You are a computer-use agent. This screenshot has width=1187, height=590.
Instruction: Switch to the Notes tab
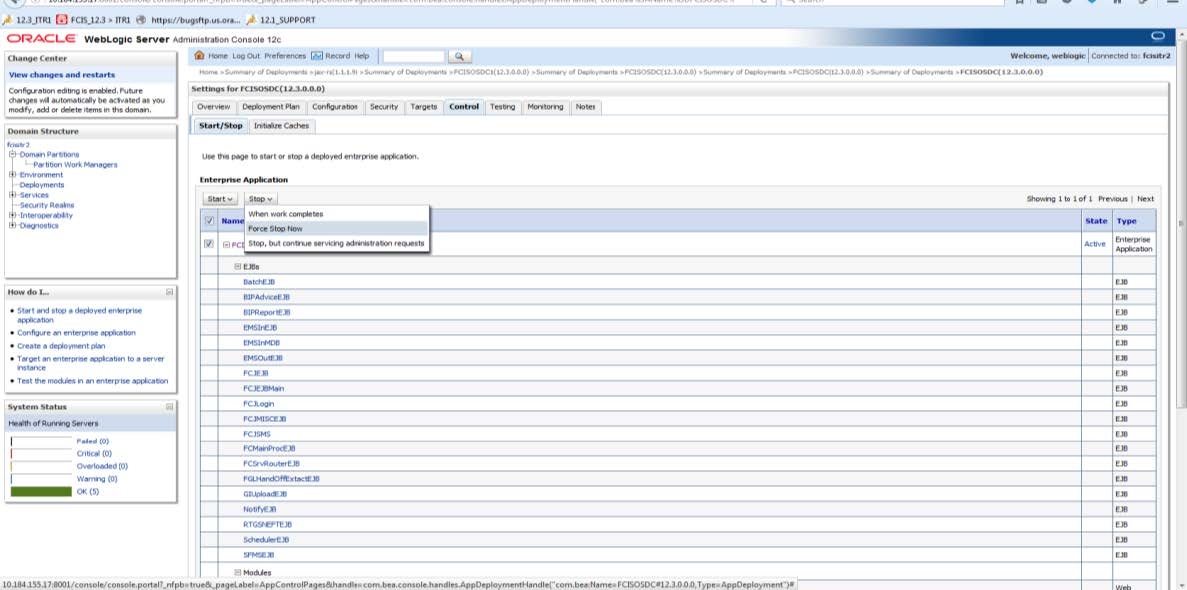click(585, 107)
